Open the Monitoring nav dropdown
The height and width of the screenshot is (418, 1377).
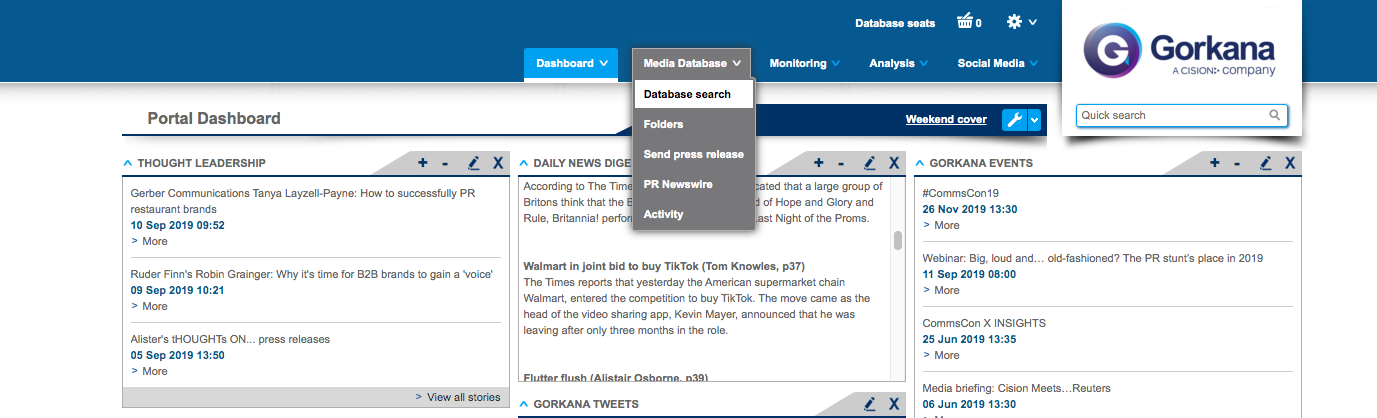tap(804, 64)
